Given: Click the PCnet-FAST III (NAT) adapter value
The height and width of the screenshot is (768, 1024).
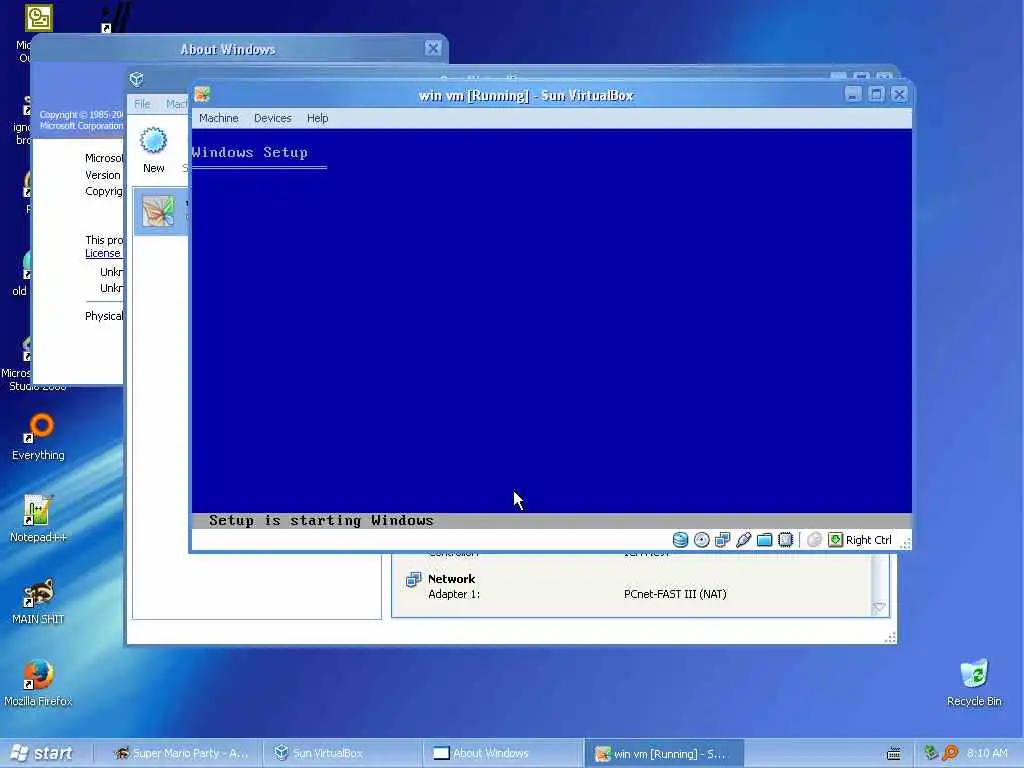Looking at the screenshot, I should coord(675,594).
